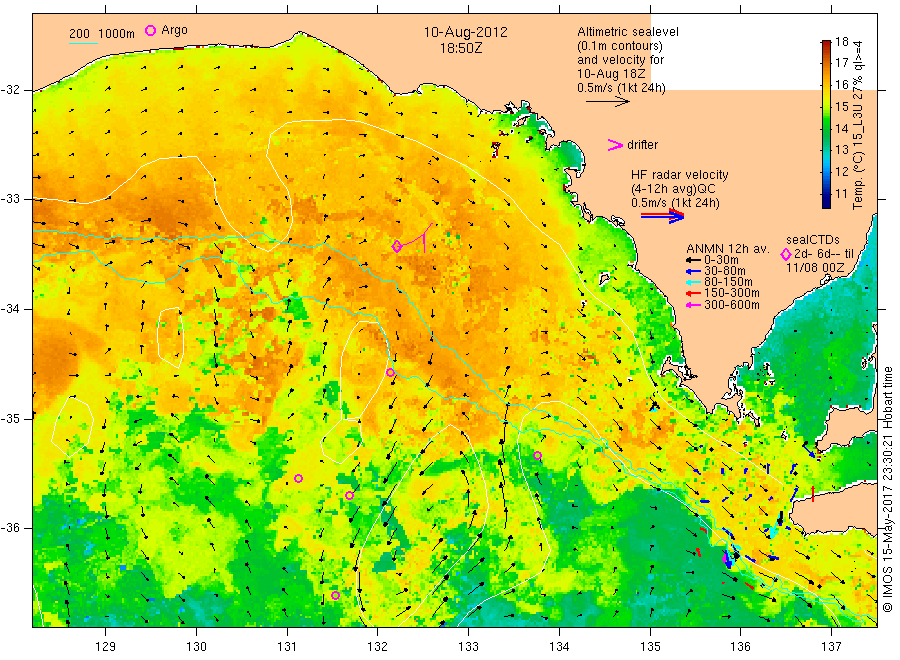900x660 pixels.
Task: Click the dark blue bottom of the colorbar
Action: coord(826,201)
